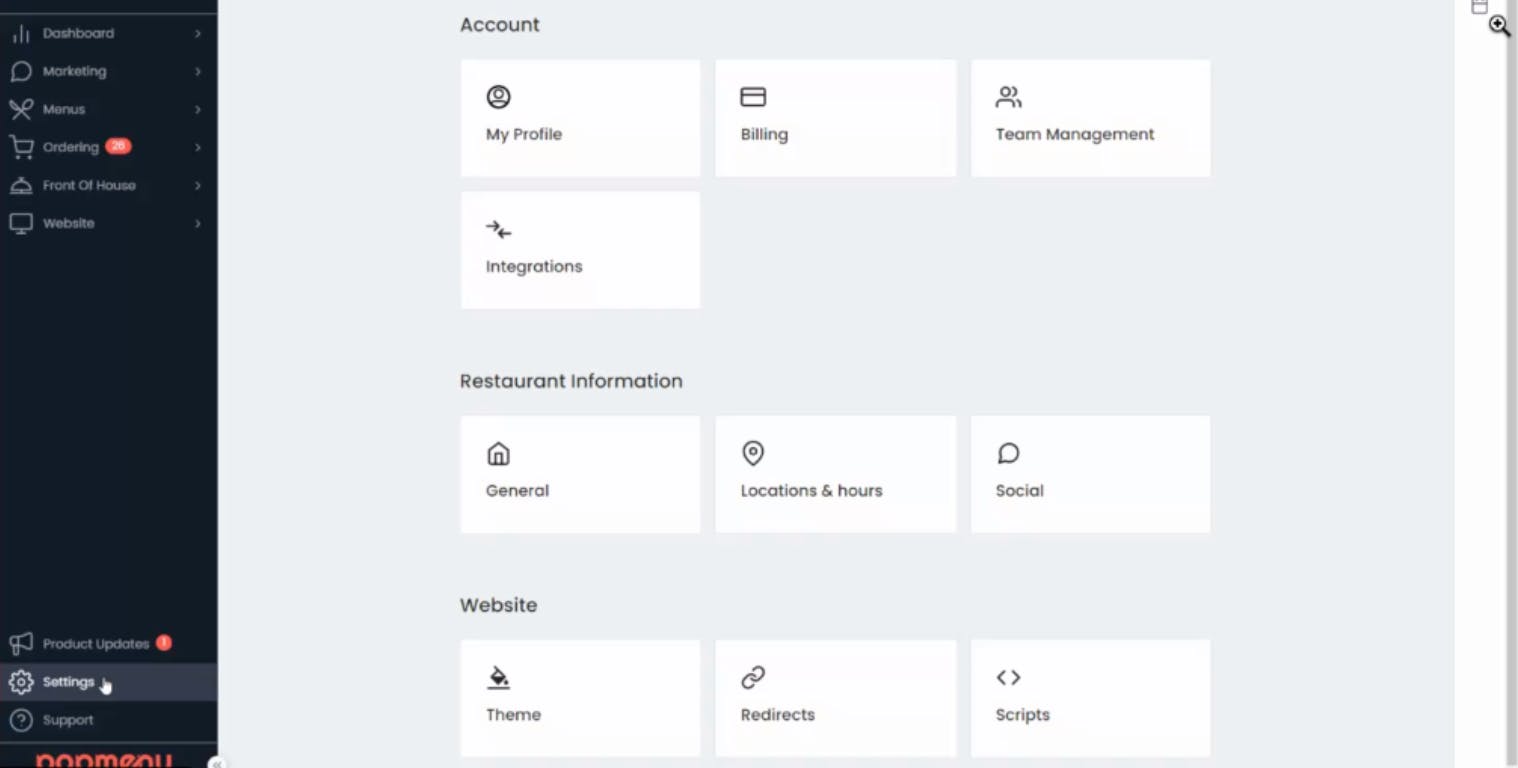This screenshot has height=768, width=1518.
Task: Collapse the sidebar with double-arrow button
Action: (x=216, y=763)
